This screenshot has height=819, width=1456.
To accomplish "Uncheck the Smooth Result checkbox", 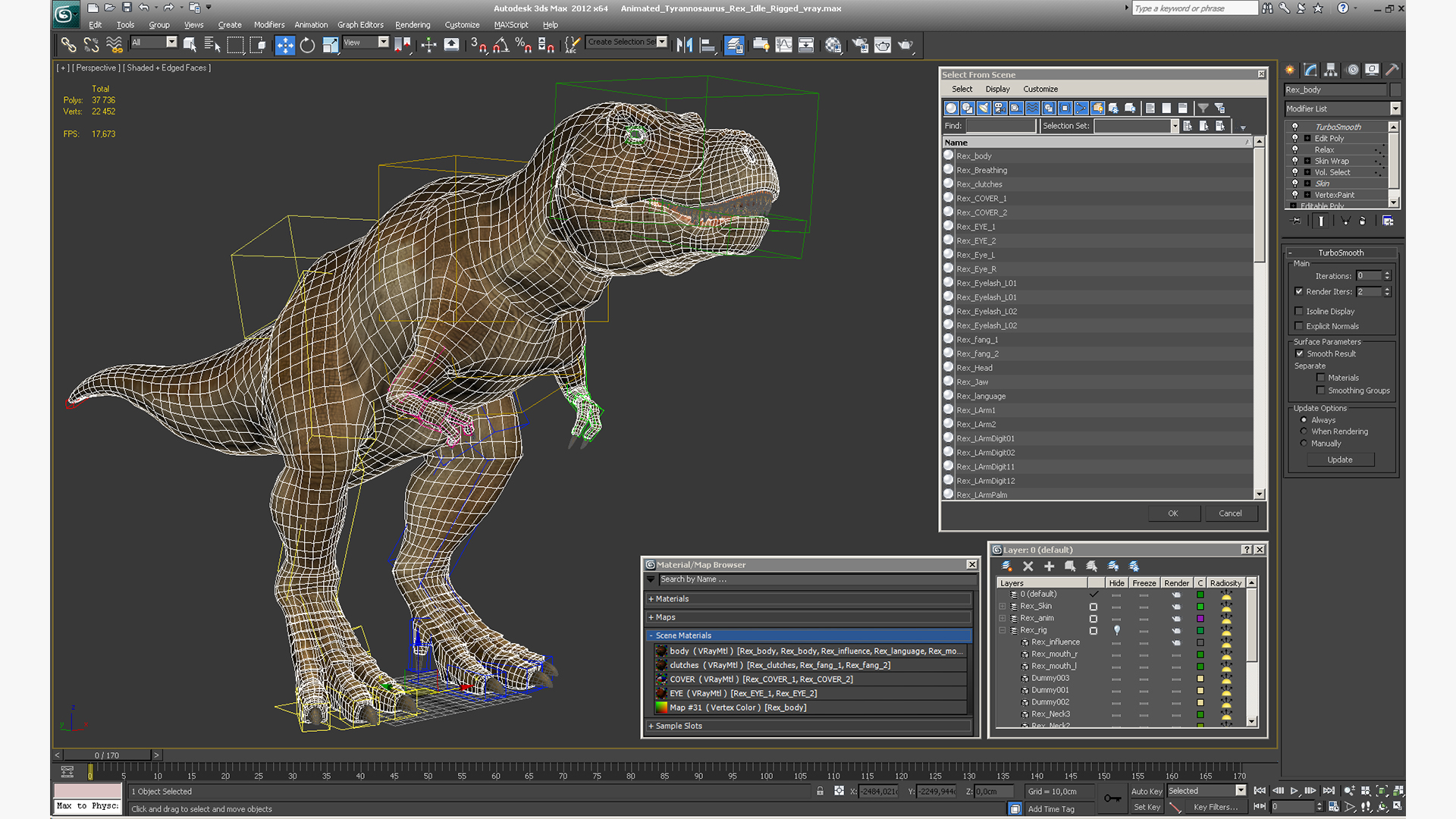I will point(1300,353).
